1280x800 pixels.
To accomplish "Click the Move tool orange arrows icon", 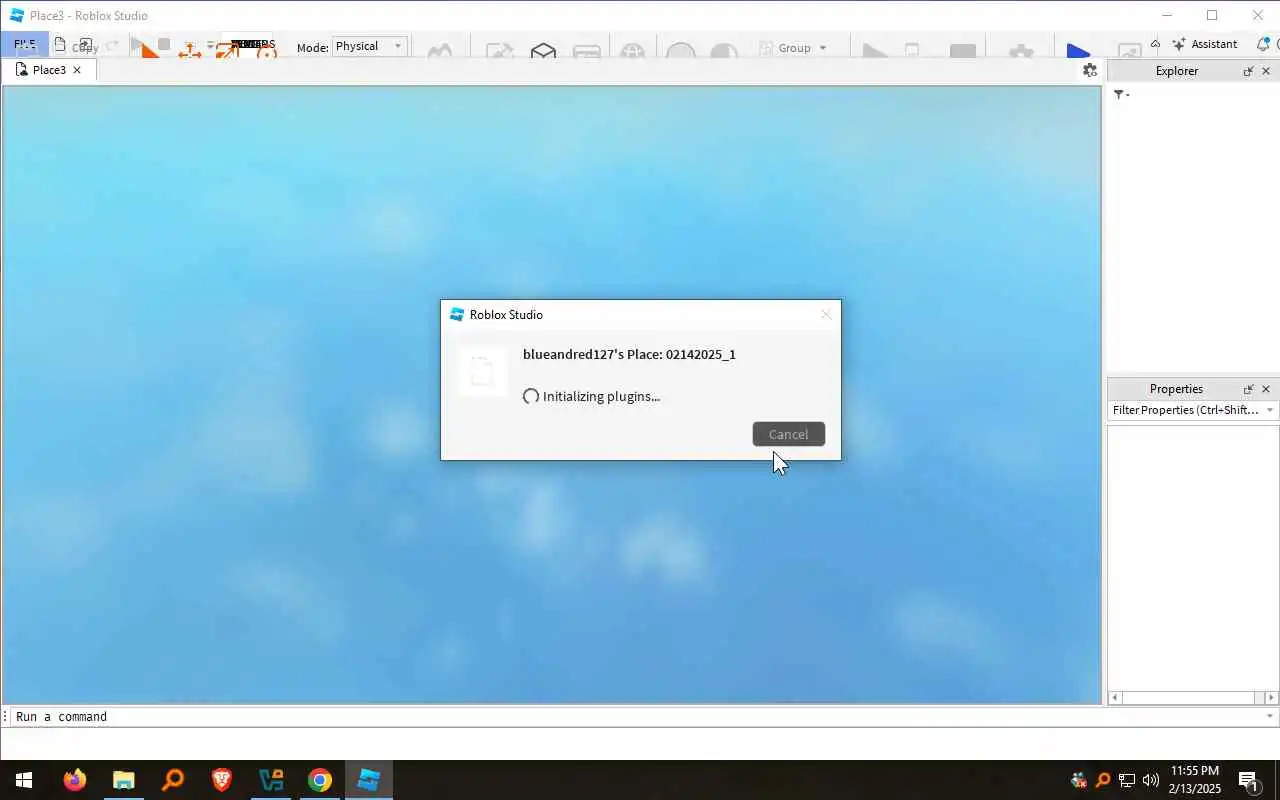I will pyautogui.click(x=189, y=50).
